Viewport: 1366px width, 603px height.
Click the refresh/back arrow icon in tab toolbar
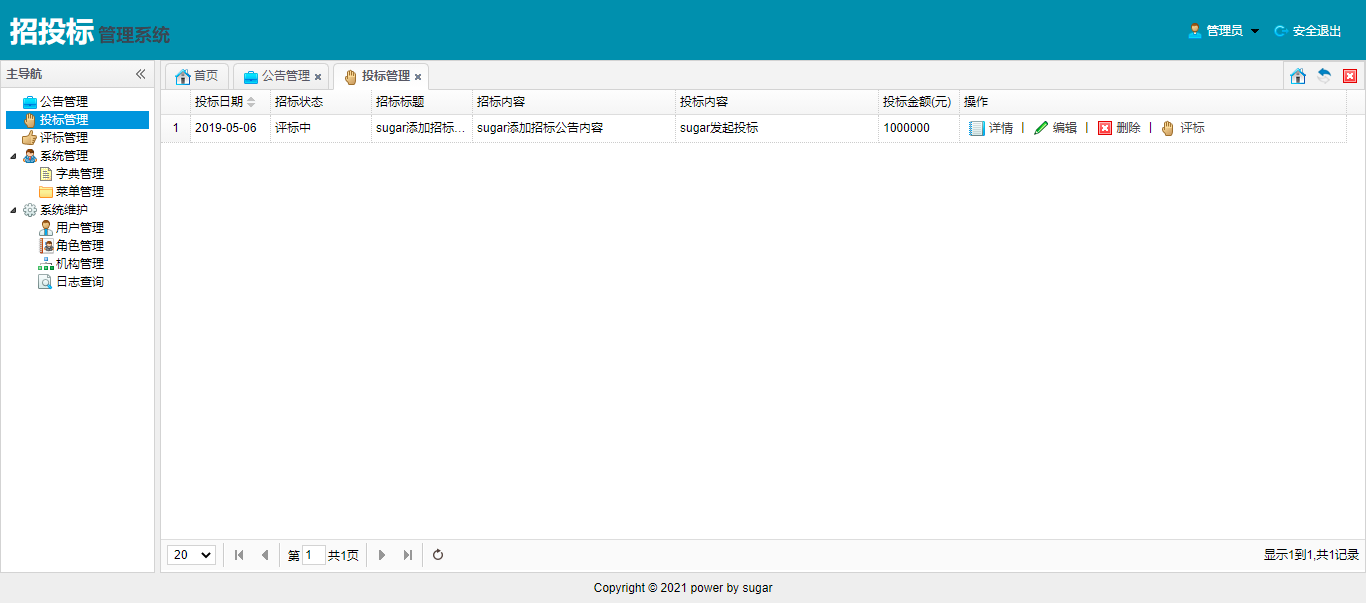1324,76
